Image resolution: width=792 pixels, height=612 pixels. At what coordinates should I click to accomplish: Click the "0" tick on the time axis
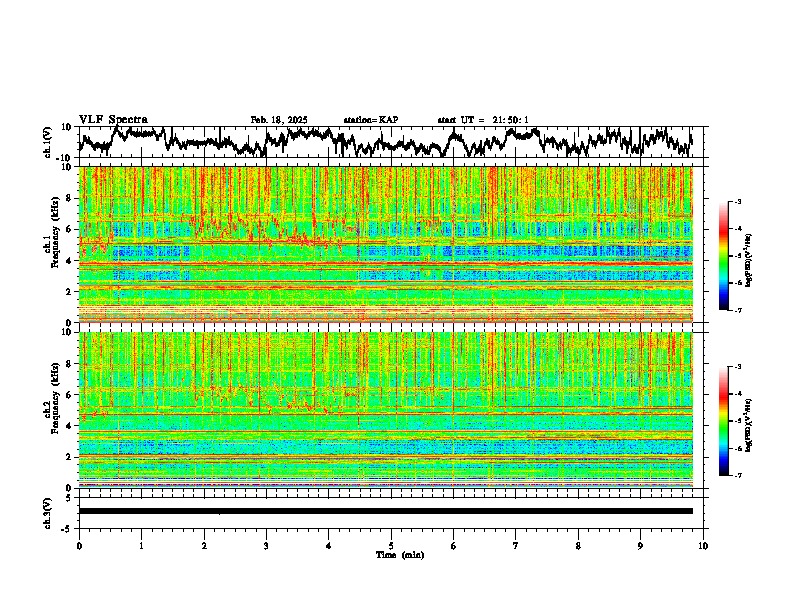point(79,546)
